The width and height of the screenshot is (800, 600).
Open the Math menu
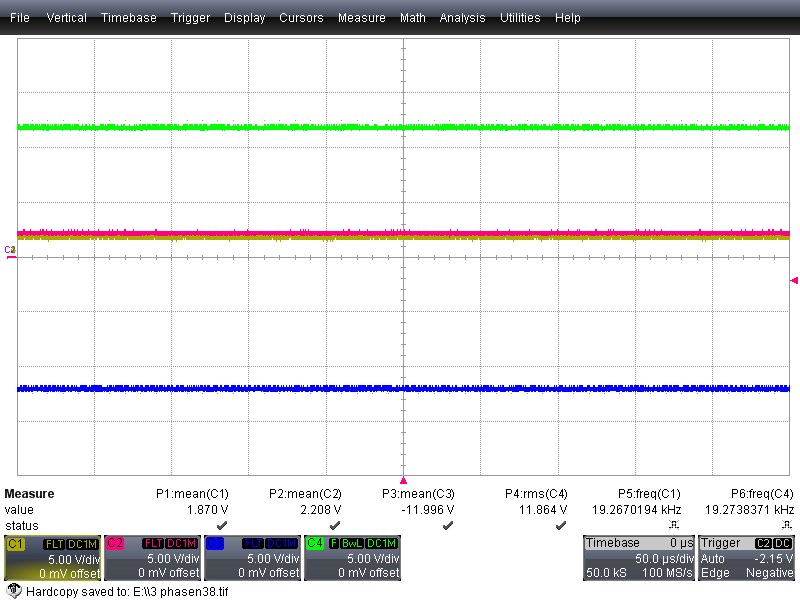pyautogui.click(x=413, y=17)
